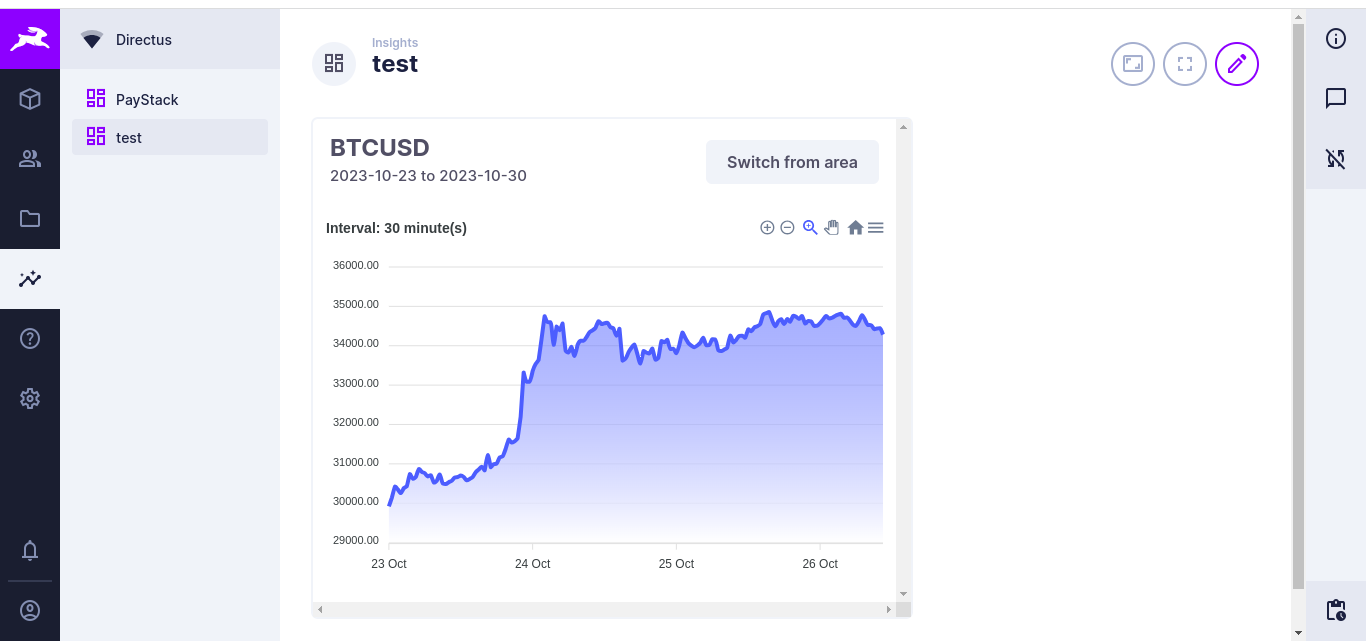
Task: Click the edit panels pencil button
Action: pyautogui.click(x=1237, y=64)
